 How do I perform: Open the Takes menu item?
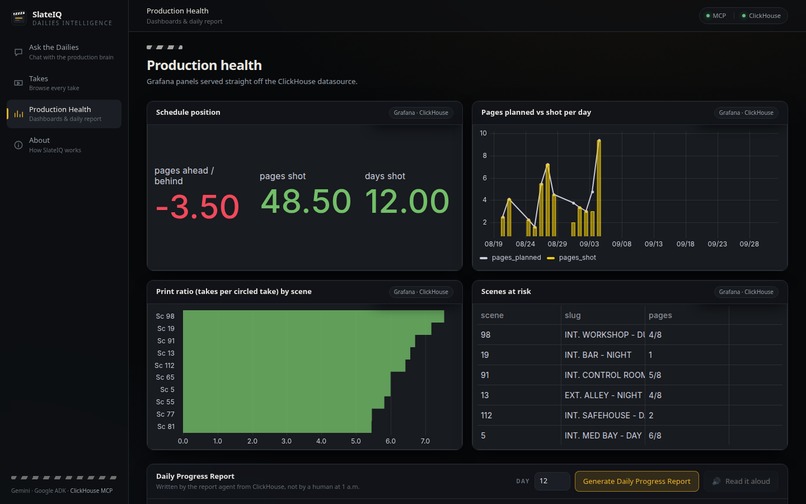click(64, 83)
